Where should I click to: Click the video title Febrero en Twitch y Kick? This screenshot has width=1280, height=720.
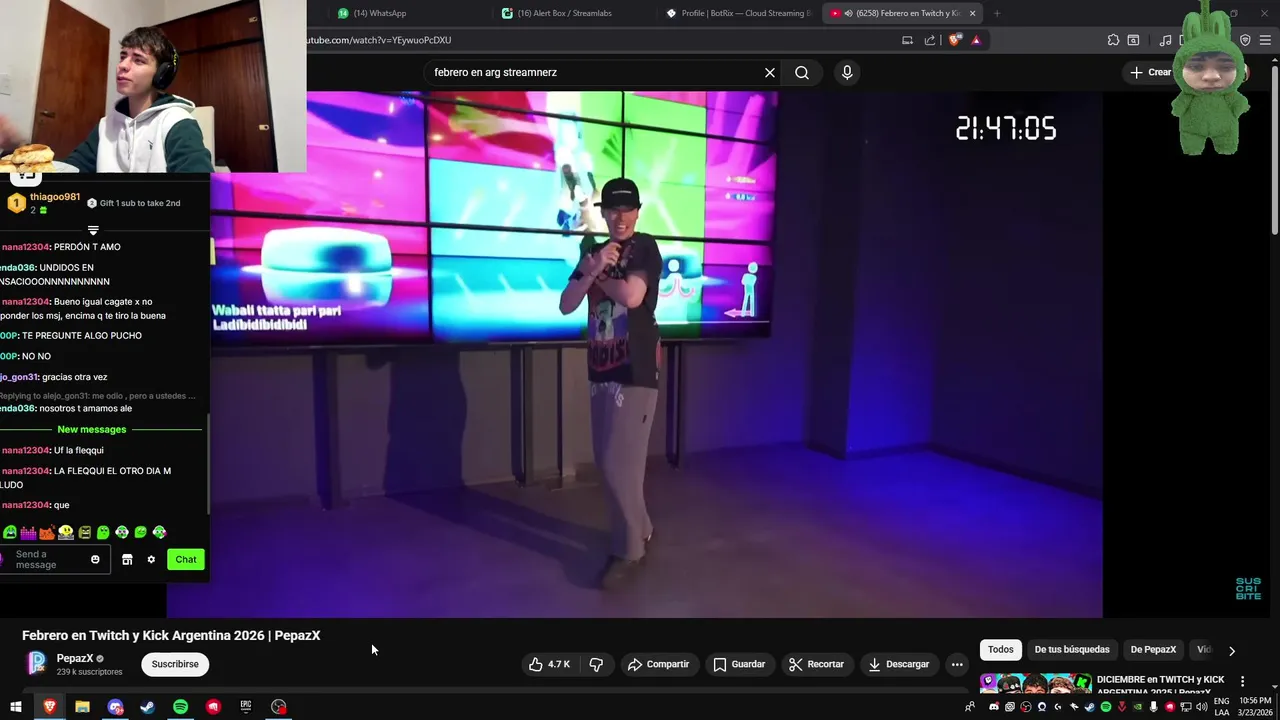tap(171, 635)
